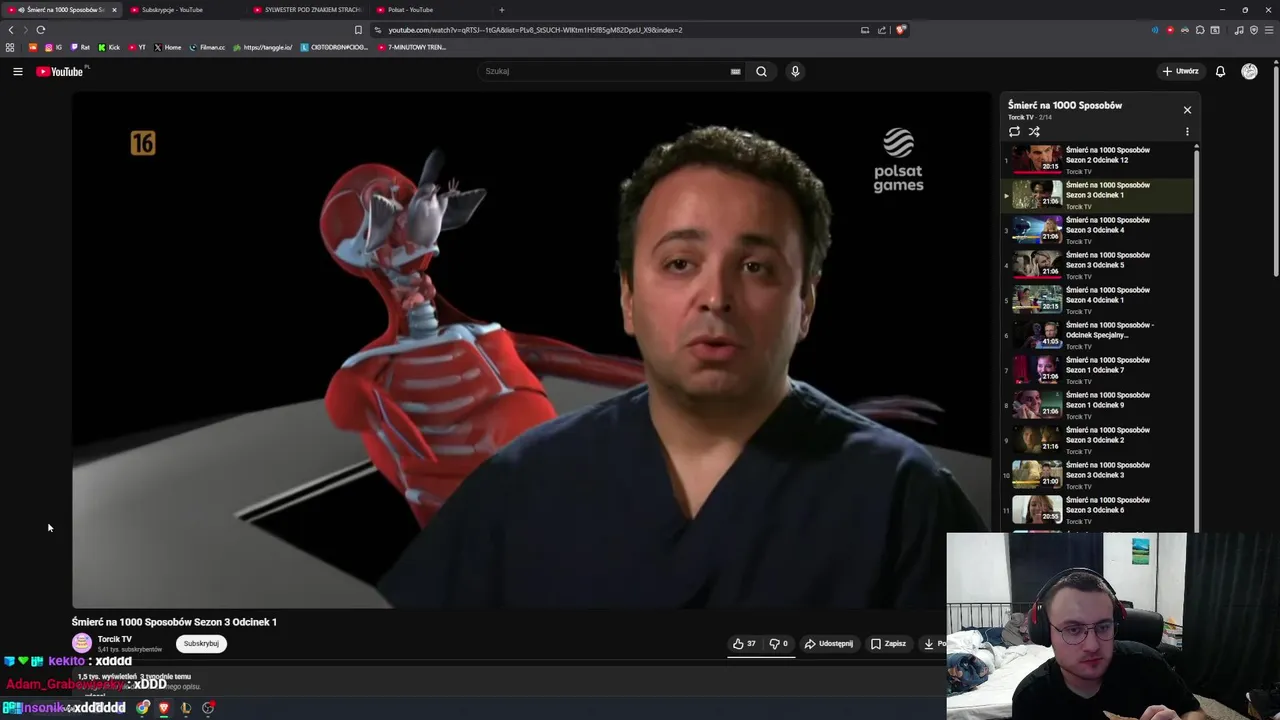The height and width of the screenshot is (720, 1280).
Task: Open the browser main hamburger menu
Action: tap(1269, 30)
